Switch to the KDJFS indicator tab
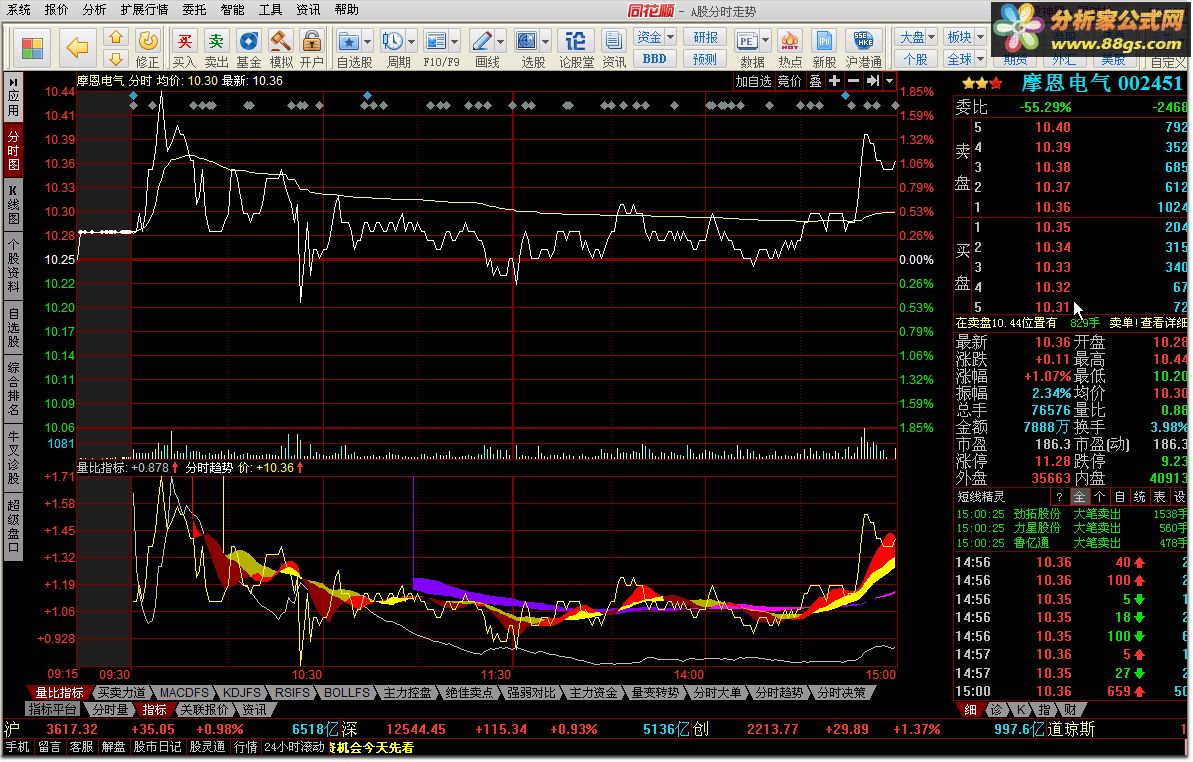Viewport: 1193px width, 762px height. [x=242, y=693]
